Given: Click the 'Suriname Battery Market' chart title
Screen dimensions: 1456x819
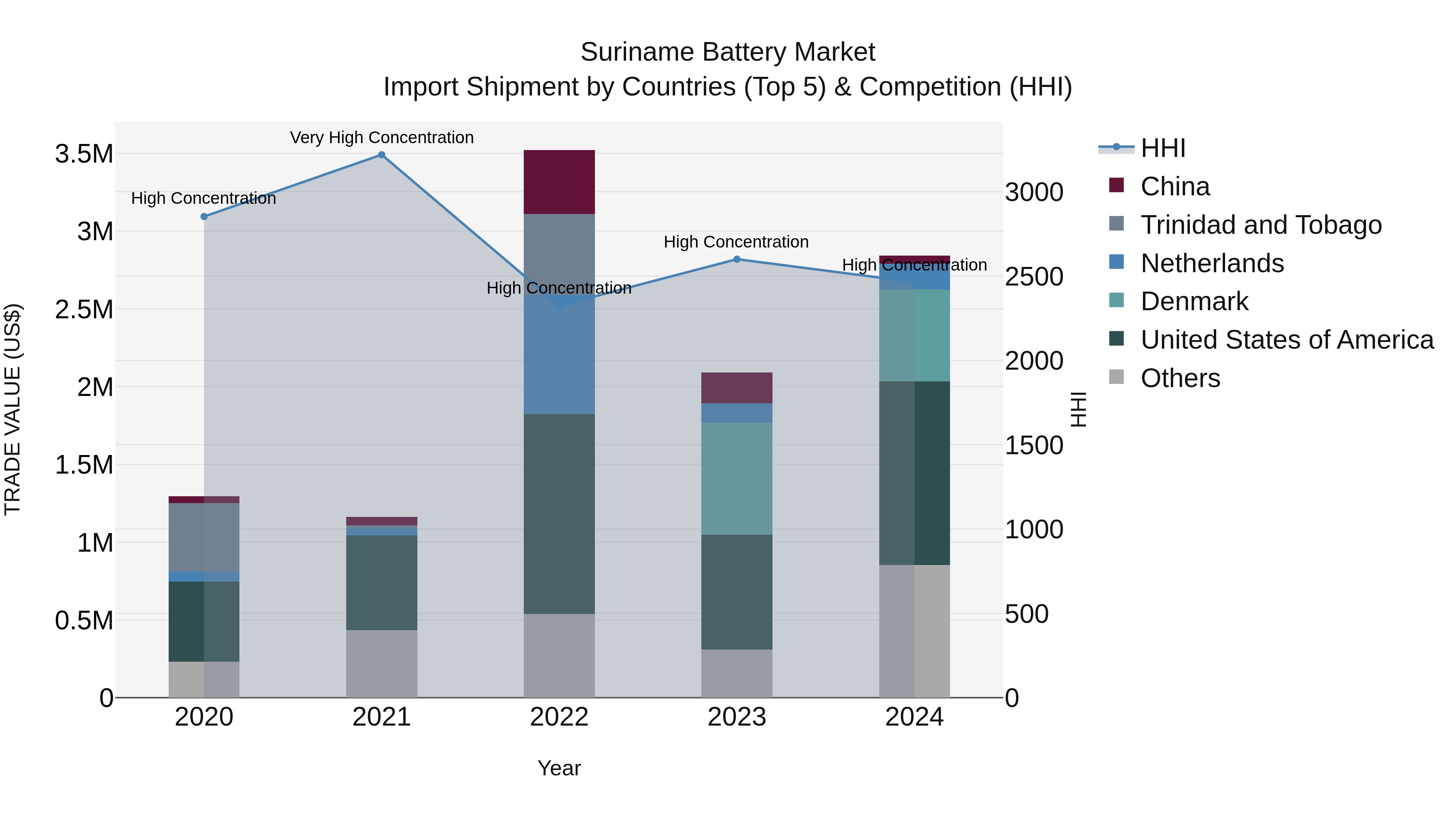Looking at the screenshot, I should pyautogui.click(x=728, y=52).
